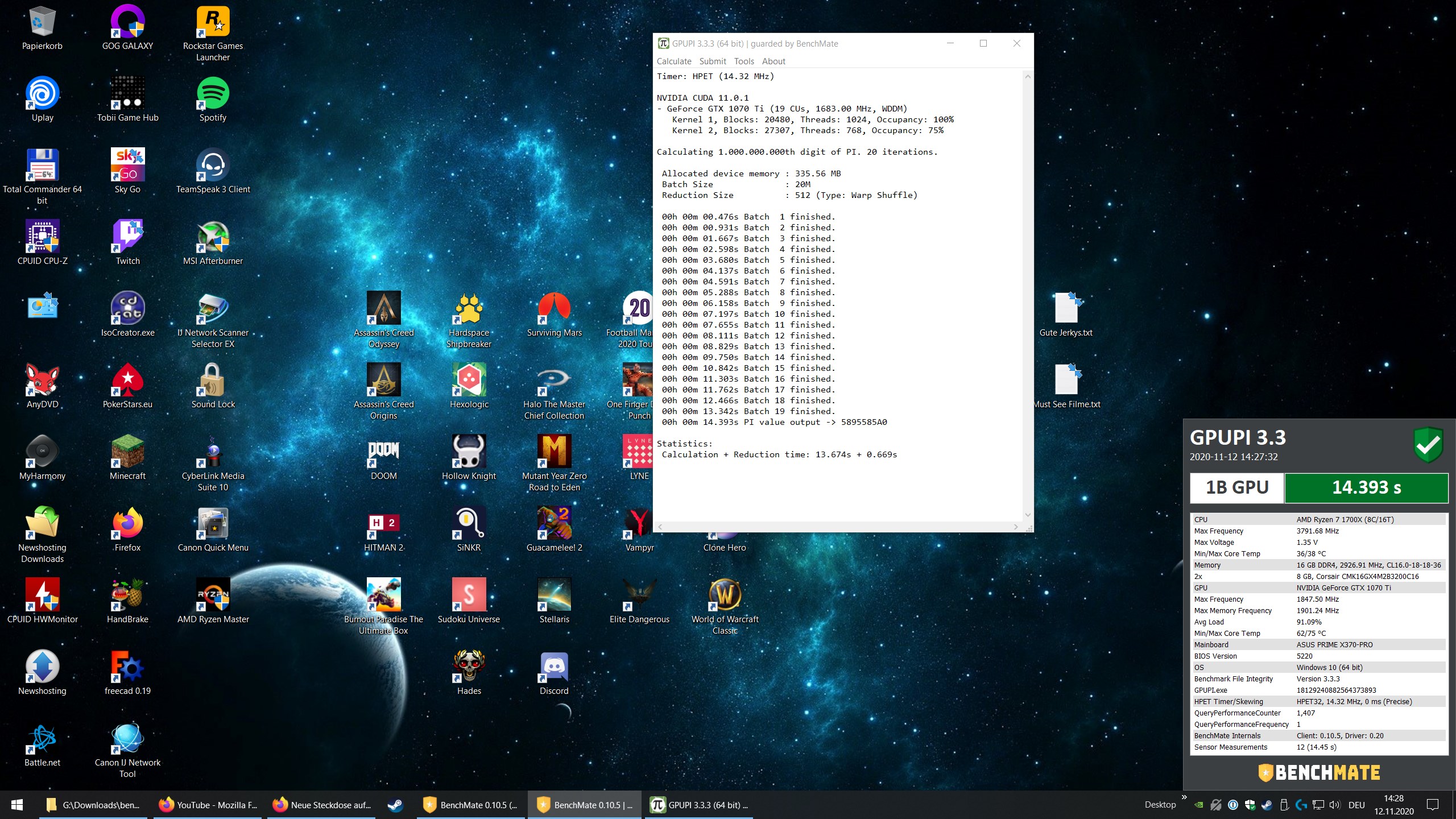The width and height of the screenshot is (1456, 819).
Task: Select the Uplay desktop shortcut
Action: 42,100
